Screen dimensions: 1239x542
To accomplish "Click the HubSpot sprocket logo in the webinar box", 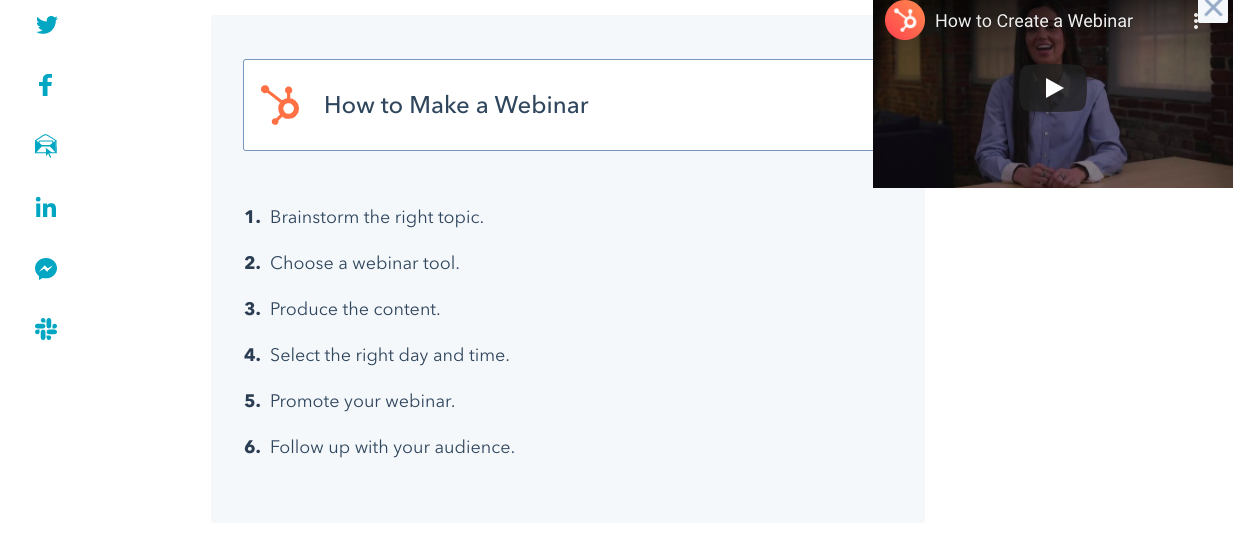I will click(281, 105).
